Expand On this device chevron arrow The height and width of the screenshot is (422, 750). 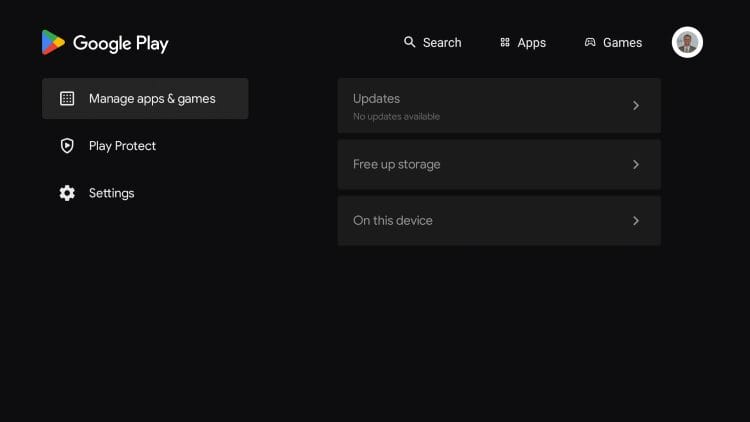[x=636, y=221]
